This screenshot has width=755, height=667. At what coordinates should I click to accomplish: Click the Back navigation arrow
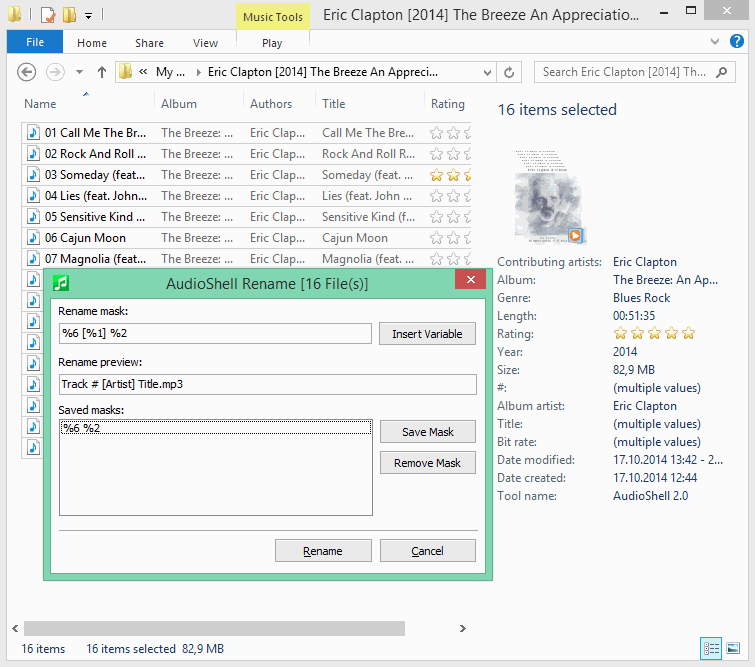coord(26,72)
